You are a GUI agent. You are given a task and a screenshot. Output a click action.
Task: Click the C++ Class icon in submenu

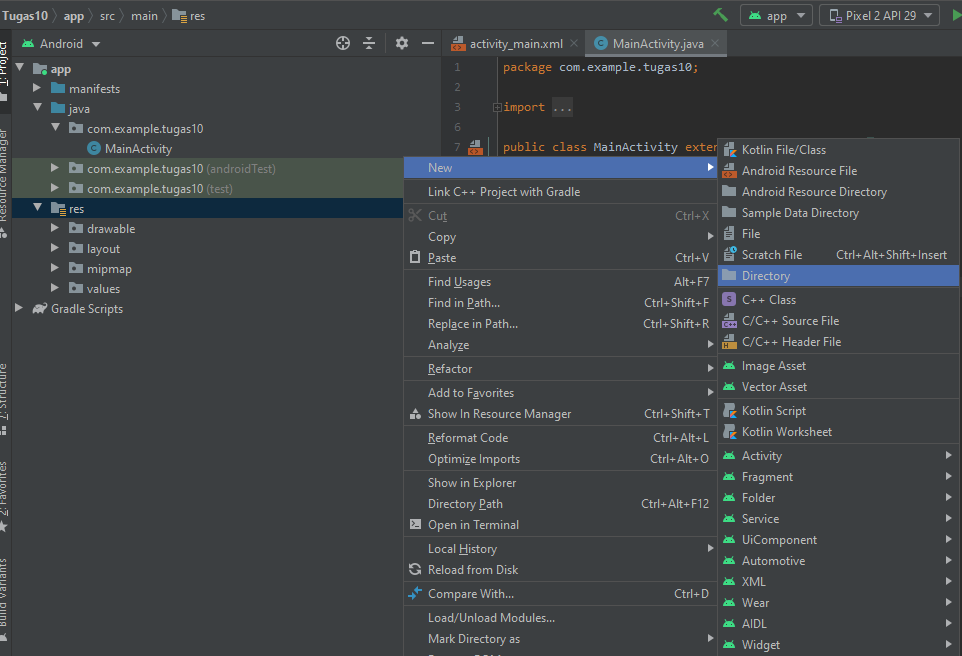pos(729,299)
